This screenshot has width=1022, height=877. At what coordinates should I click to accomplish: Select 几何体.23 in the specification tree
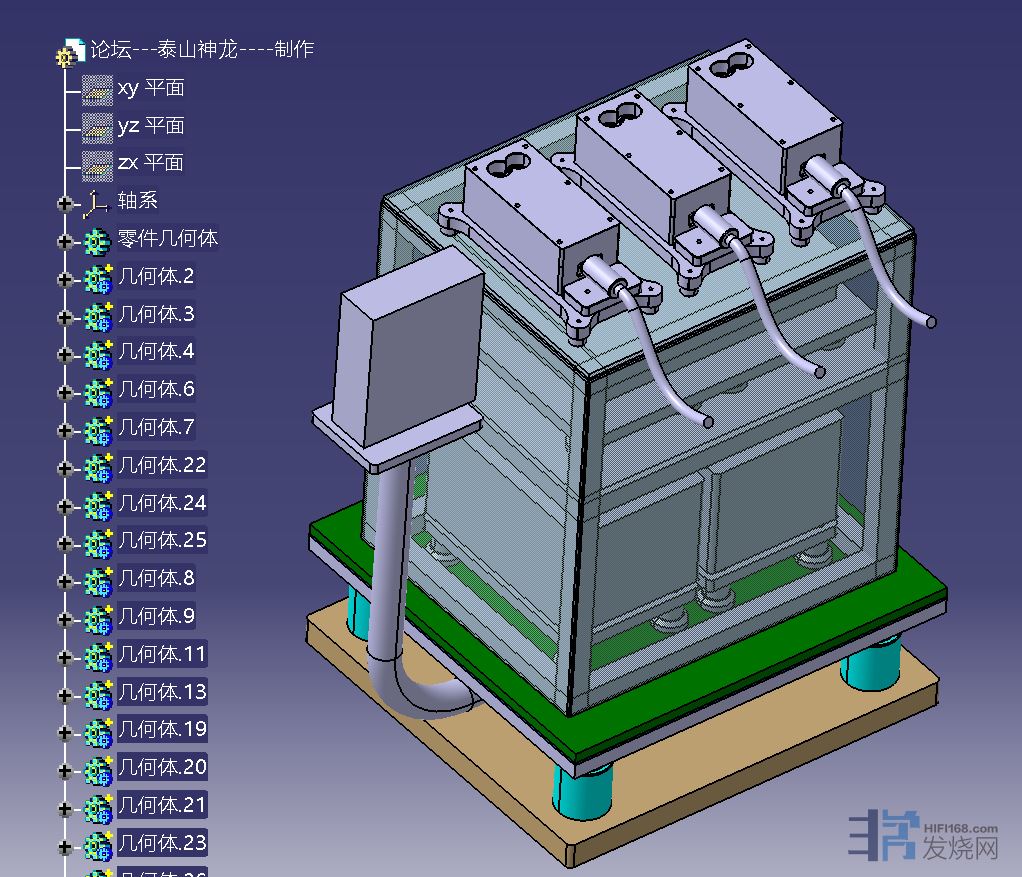pyautogui.click(x=161, y=843)
